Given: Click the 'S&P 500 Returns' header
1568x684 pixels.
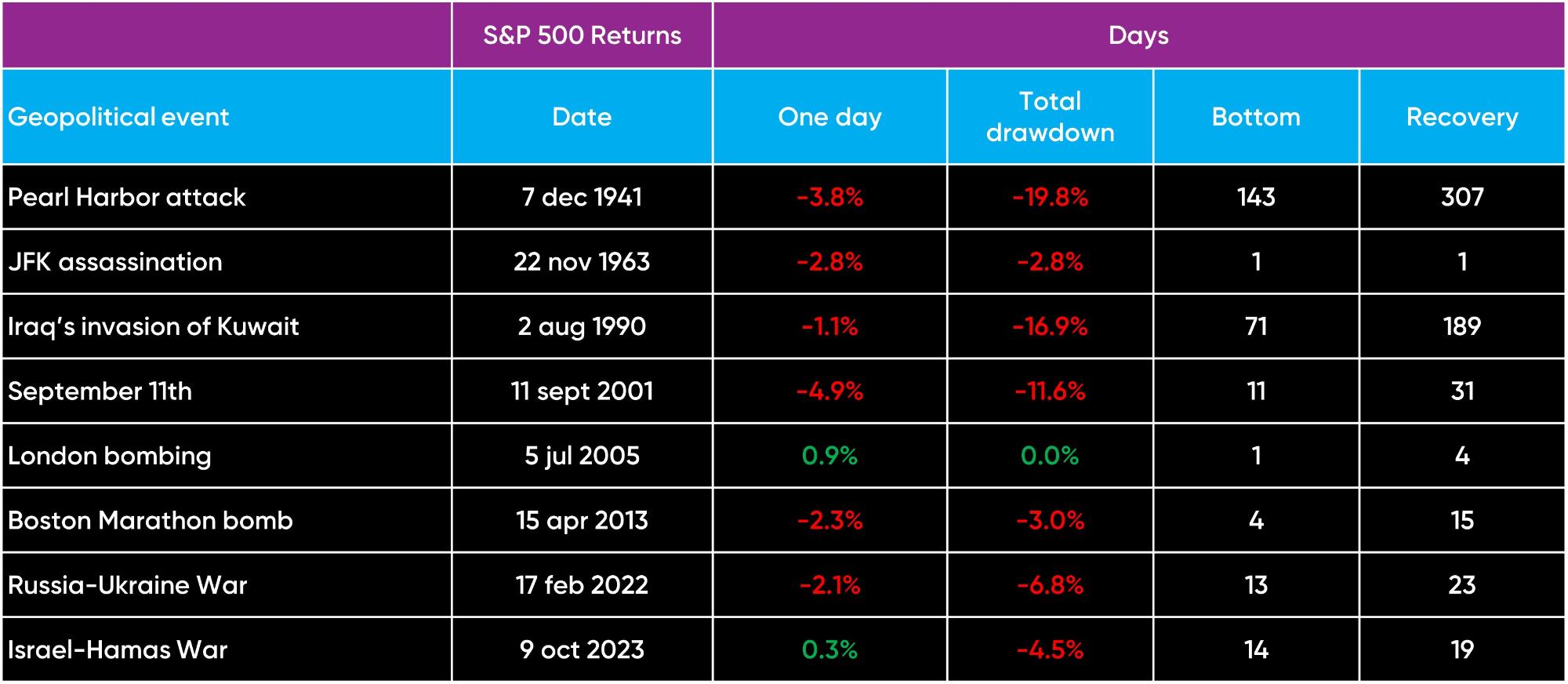Looking at the screenshot, I should [x=582, y=35].
